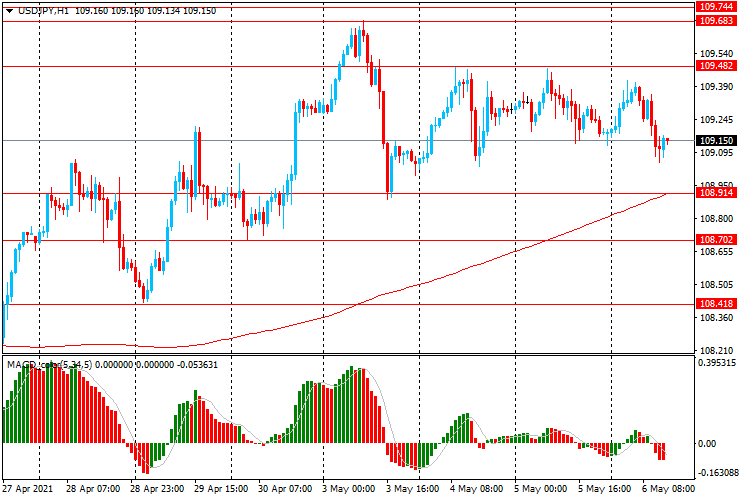Click the 5 May 16:00 time label
The height and width of the screenshot is (500, 740).
tap(605, 489)
